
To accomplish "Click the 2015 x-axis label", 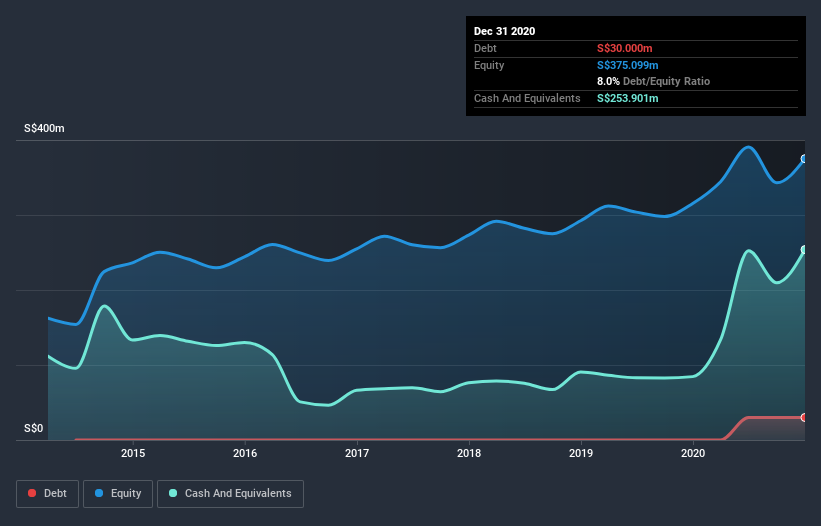I will [x=133, y=453].
